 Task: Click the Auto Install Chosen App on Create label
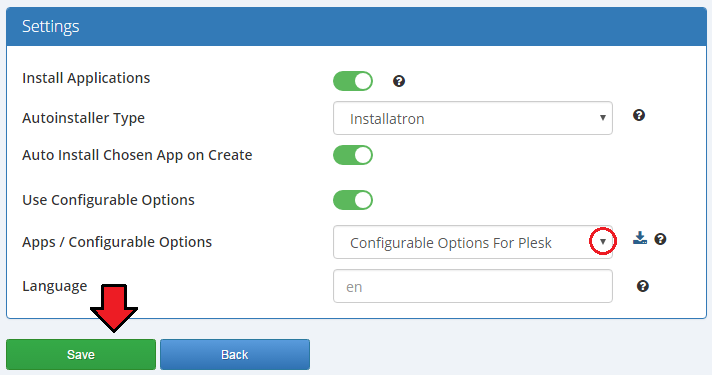tap(137, 155)
